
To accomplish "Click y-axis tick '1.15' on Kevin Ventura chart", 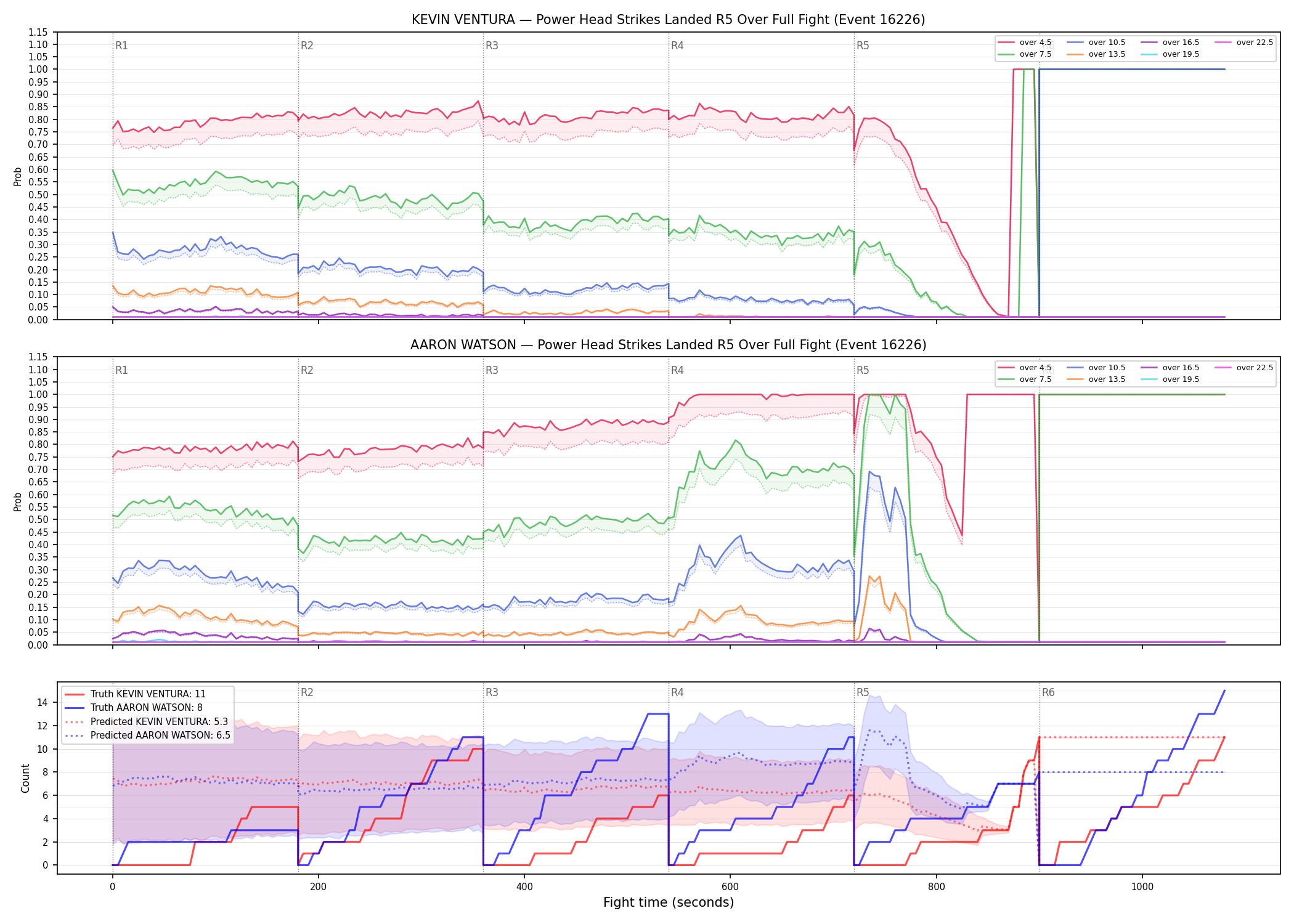I will [x=38, y=32].
